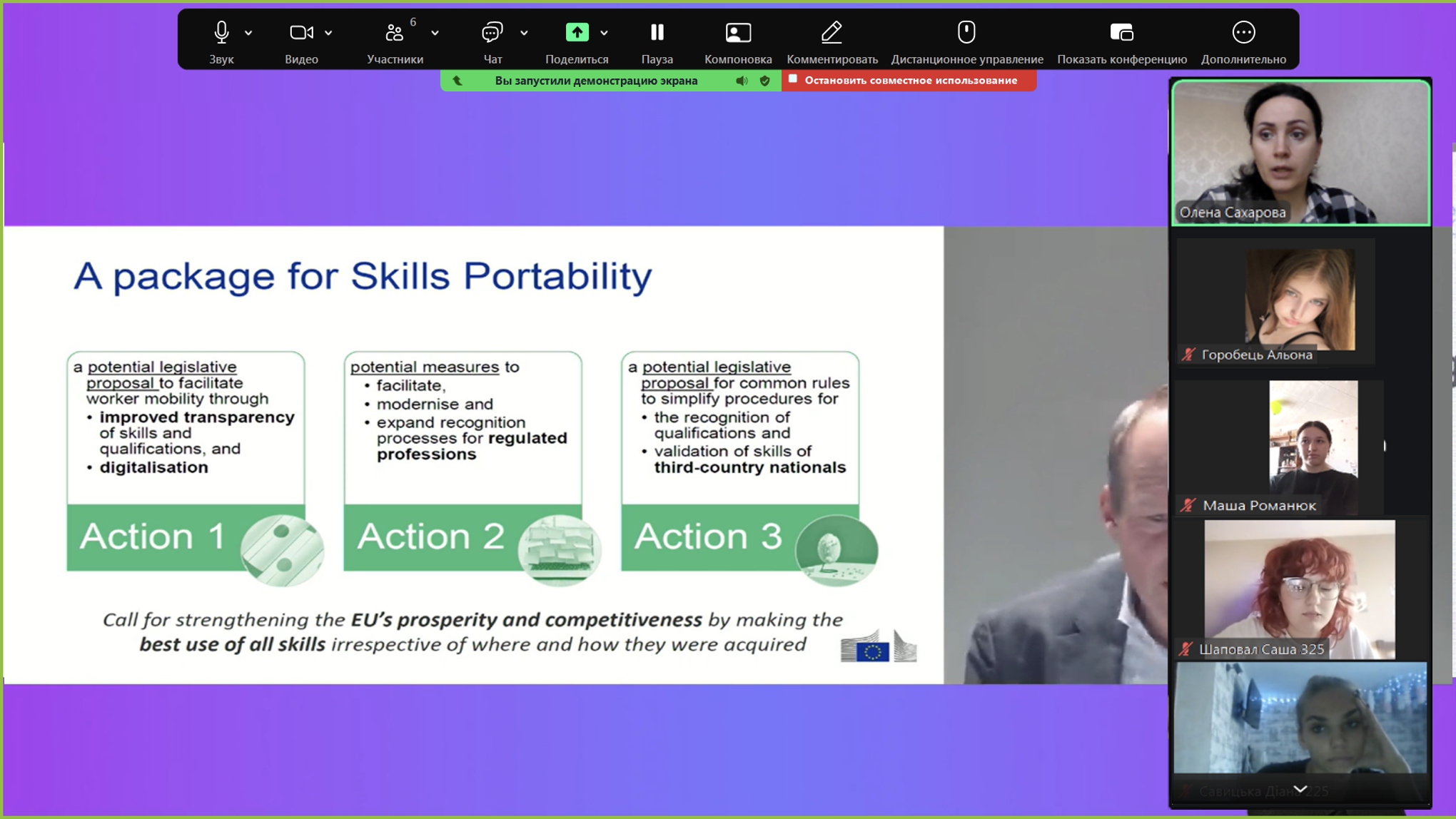Open Компоновка layout options

pos(738,33)
